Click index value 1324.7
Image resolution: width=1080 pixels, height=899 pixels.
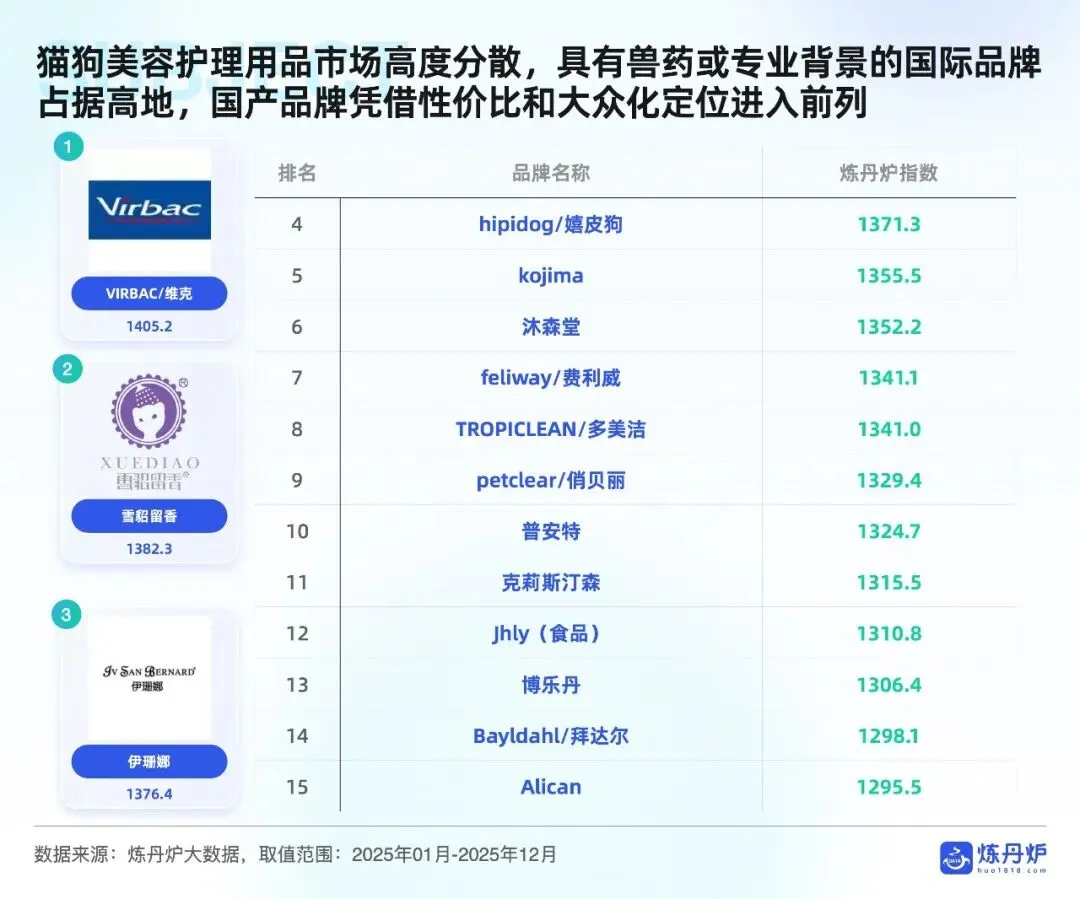[x=889, y=531]
